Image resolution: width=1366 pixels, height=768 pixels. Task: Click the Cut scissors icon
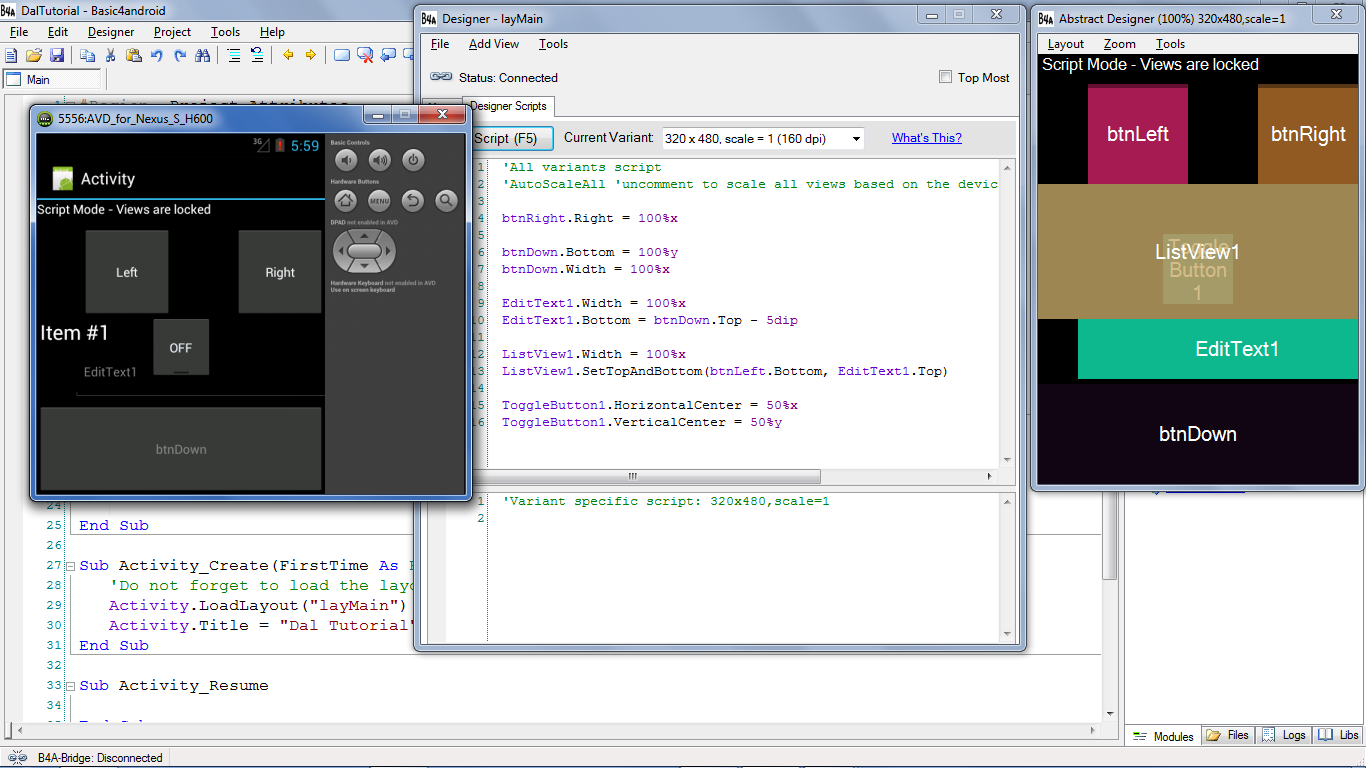click(x=110, y=55)
